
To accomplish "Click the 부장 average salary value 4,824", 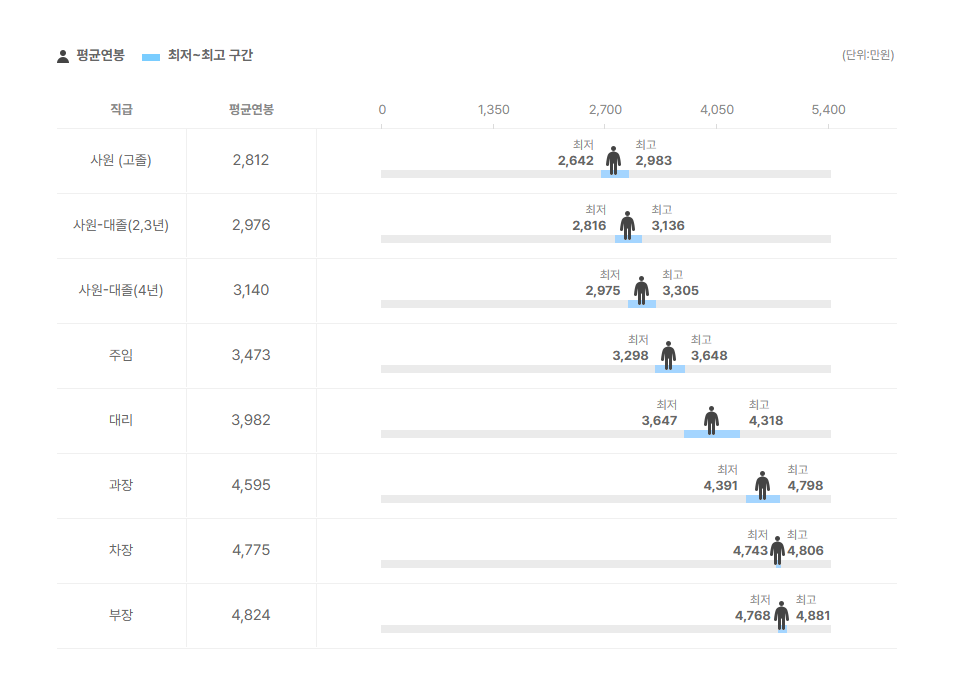I will pos(251,616).
